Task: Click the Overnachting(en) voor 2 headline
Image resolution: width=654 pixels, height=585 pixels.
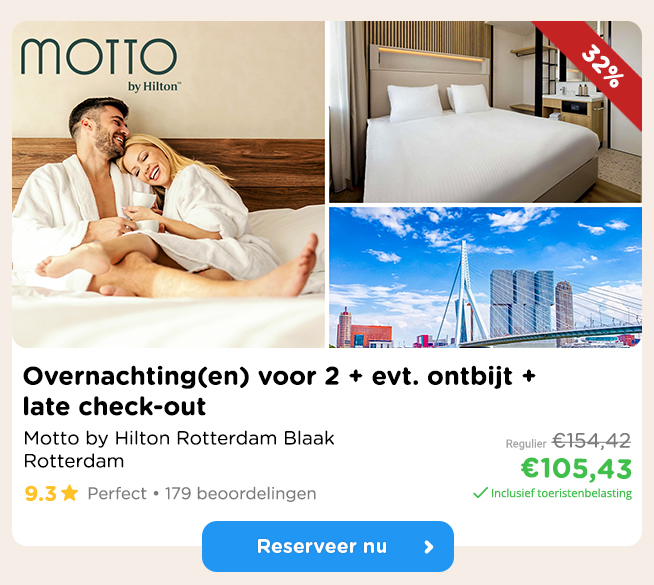Action: tap(279, 391)
